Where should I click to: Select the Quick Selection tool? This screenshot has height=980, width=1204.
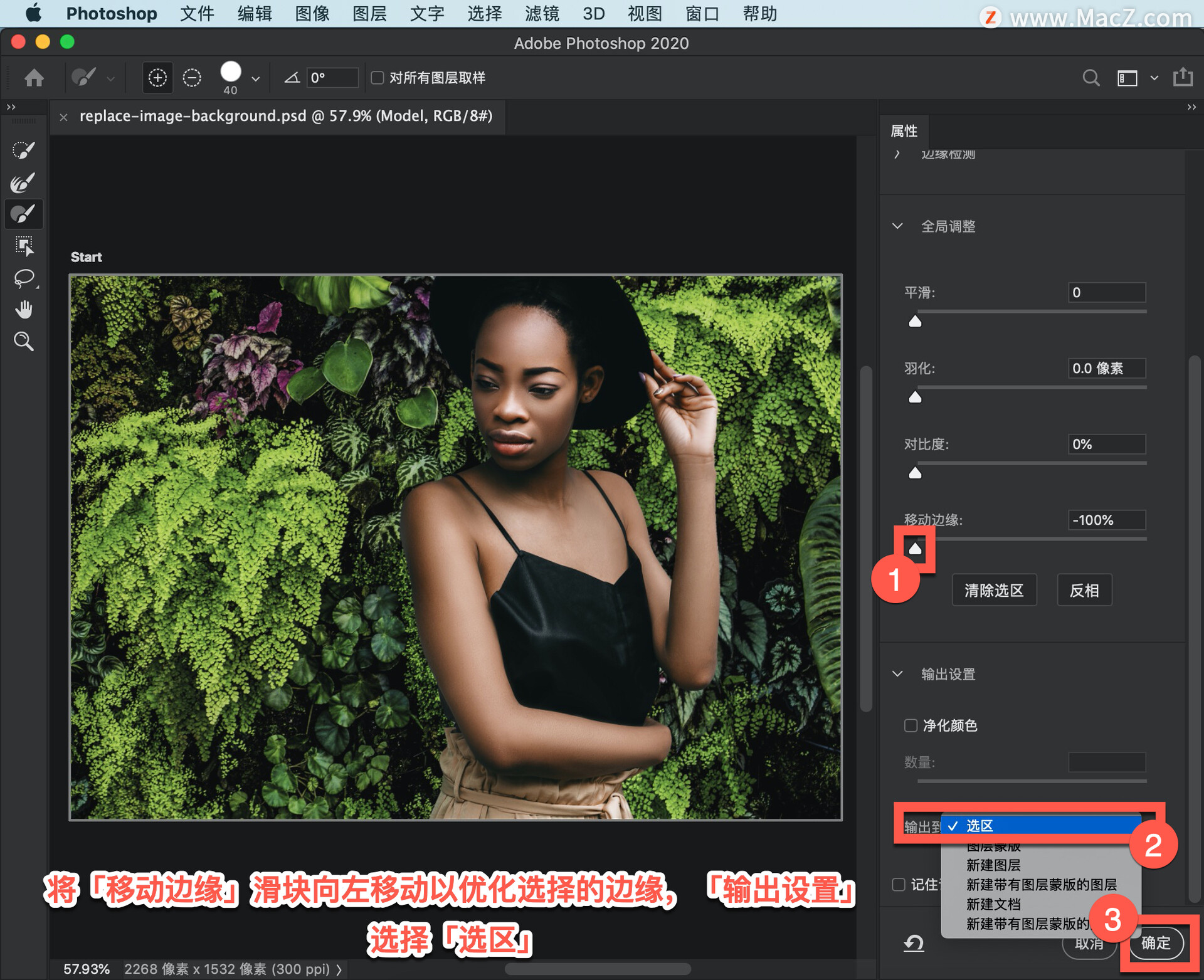point(23,150)
